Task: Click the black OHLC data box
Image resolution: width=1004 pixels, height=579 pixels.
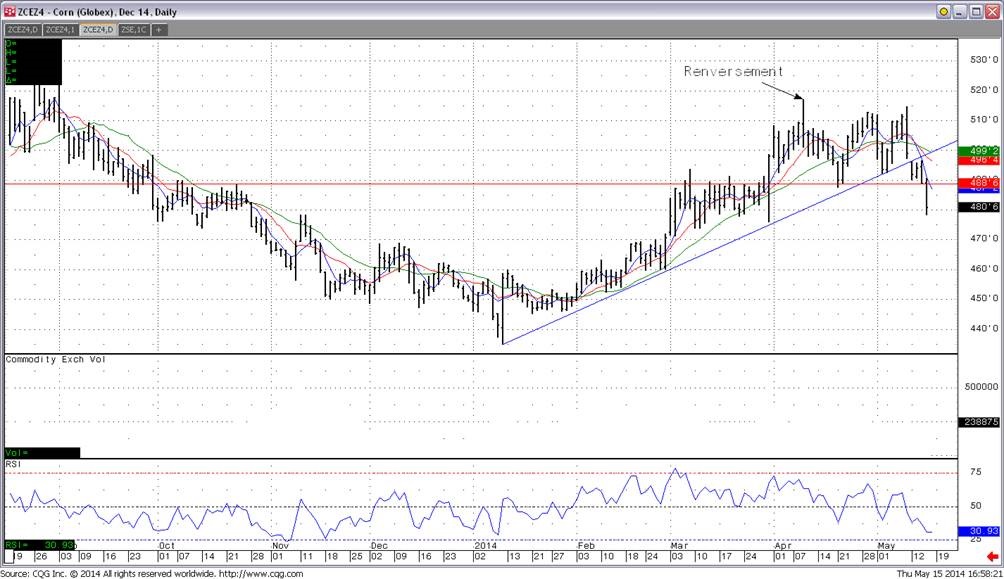Action: pos(33,62)
